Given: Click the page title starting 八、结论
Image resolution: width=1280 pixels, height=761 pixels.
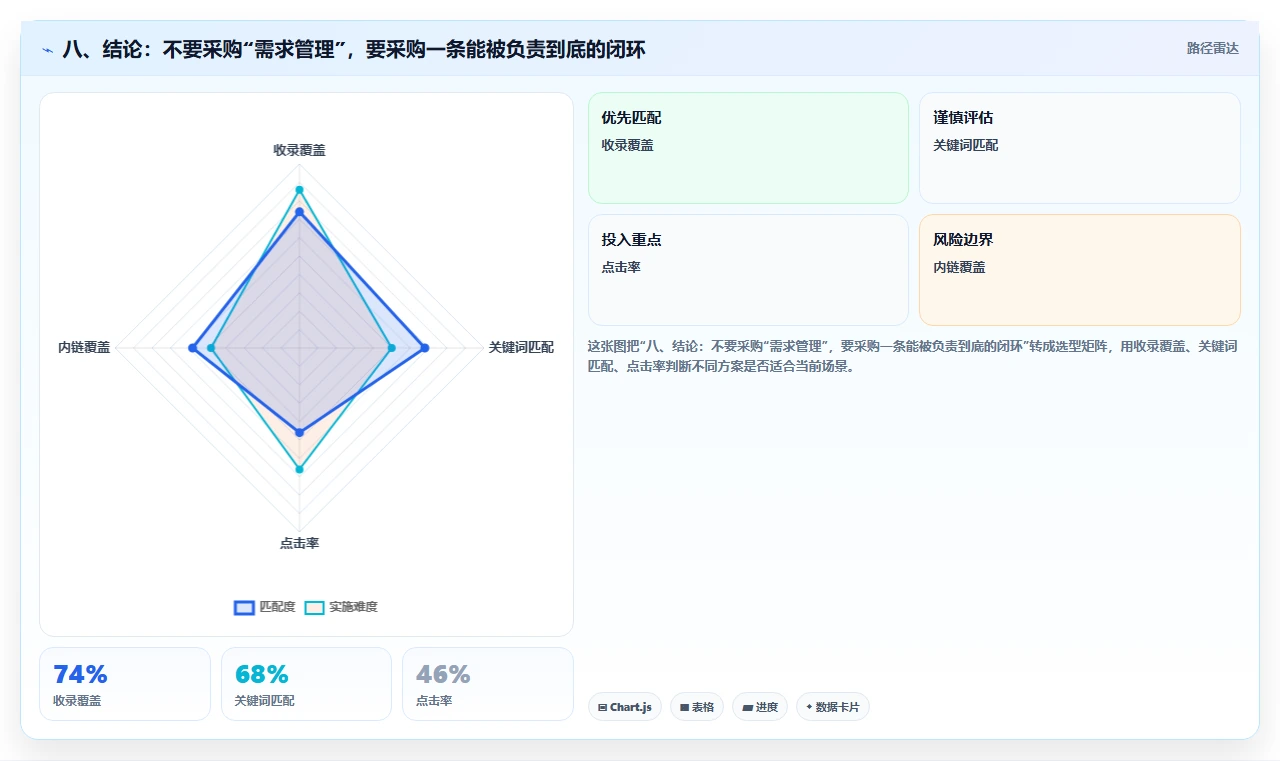Looking at the screenshot, I should click(x=354, y=49).
